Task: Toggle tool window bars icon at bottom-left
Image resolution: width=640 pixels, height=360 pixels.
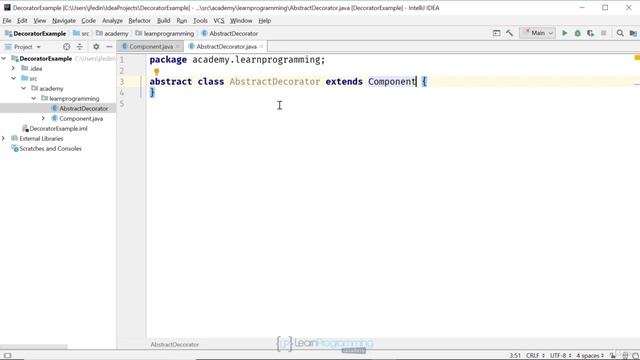Action: coord(7,356)
